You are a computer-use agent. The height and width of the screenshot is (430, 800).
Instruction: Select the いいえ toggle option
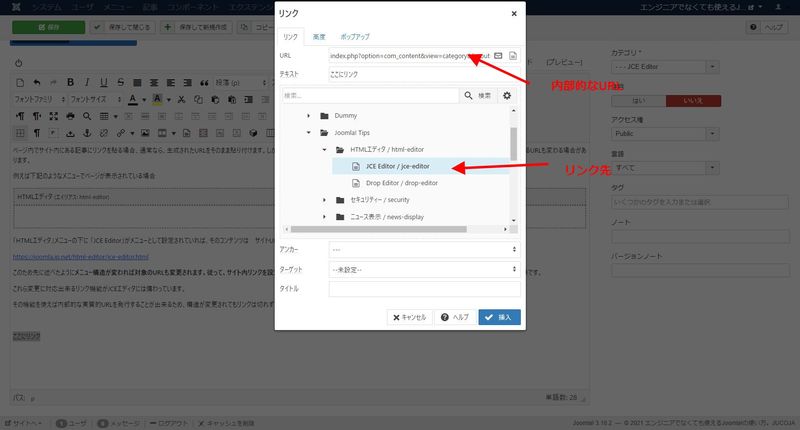(692, 102)
